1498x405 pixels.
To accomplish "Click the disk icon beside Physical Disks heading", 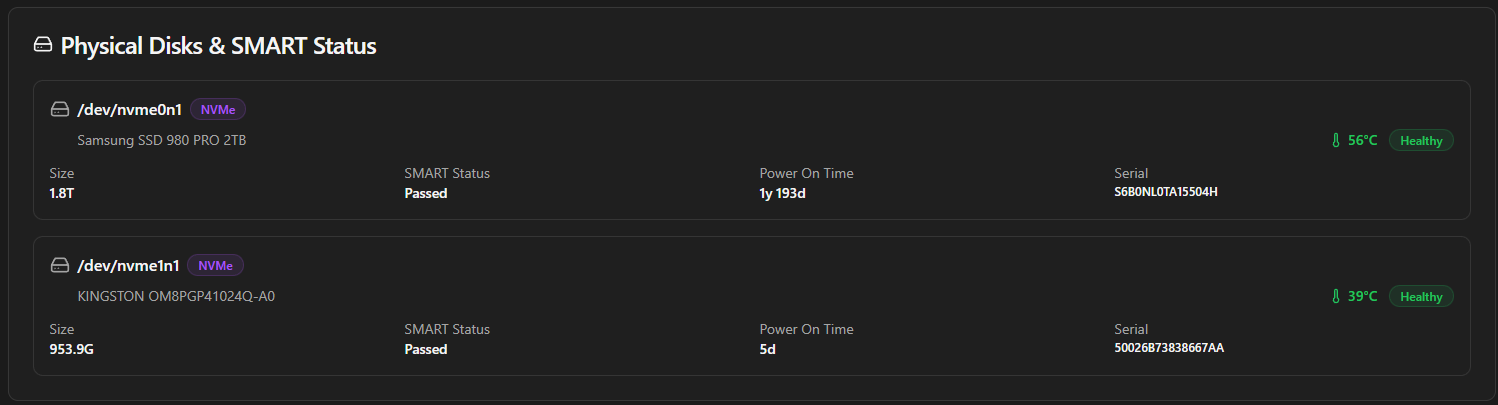I will [42, 45].
